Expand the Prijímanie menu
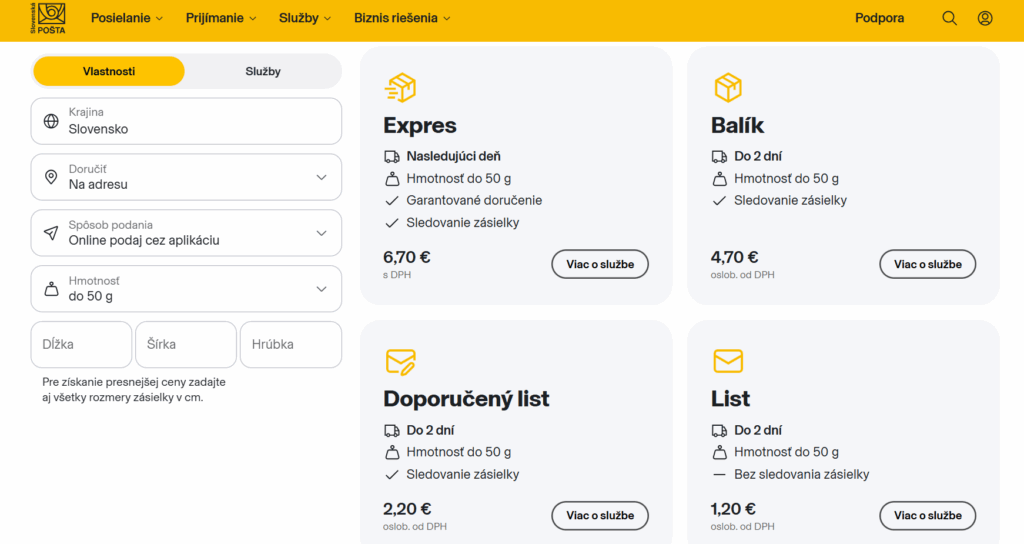1024x544 pixels. (221, 18)
